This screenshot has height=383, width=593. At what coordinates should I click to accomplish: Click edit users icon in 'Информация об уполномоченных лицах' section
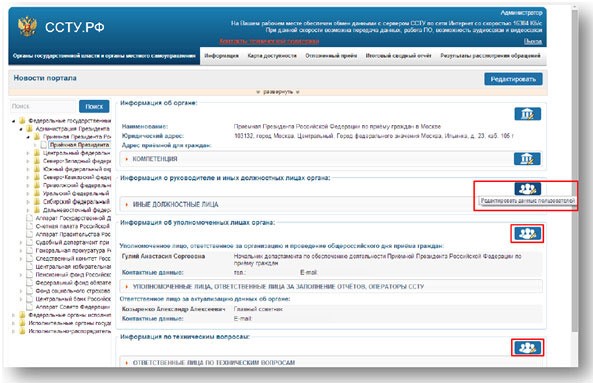(x=528, y=234)
